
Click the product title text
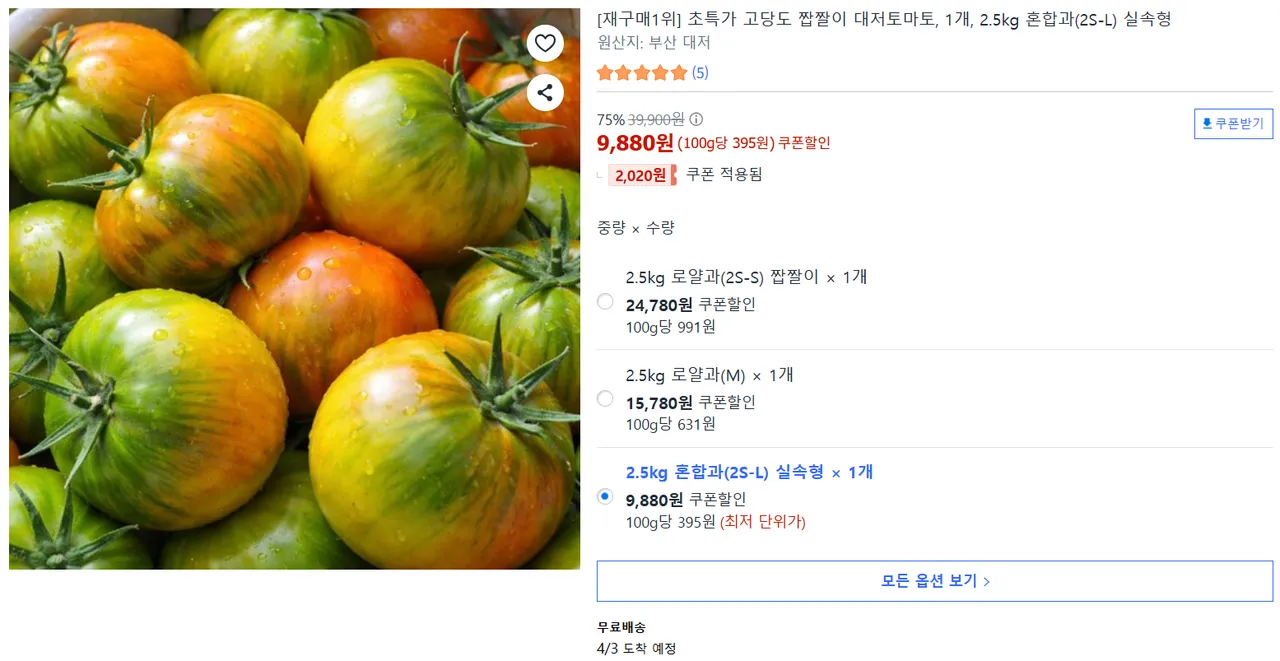(x=883, y=19)
